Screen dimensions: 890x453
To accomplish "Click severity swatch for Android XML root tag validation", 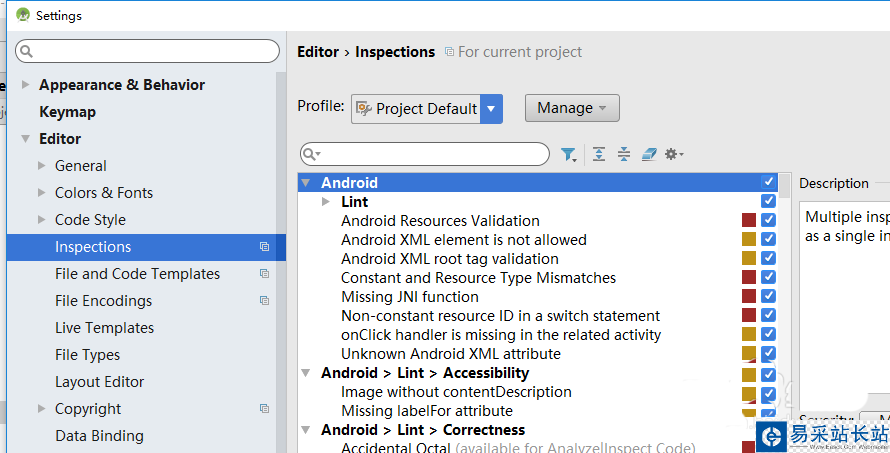I will click(x=749, y=259).
